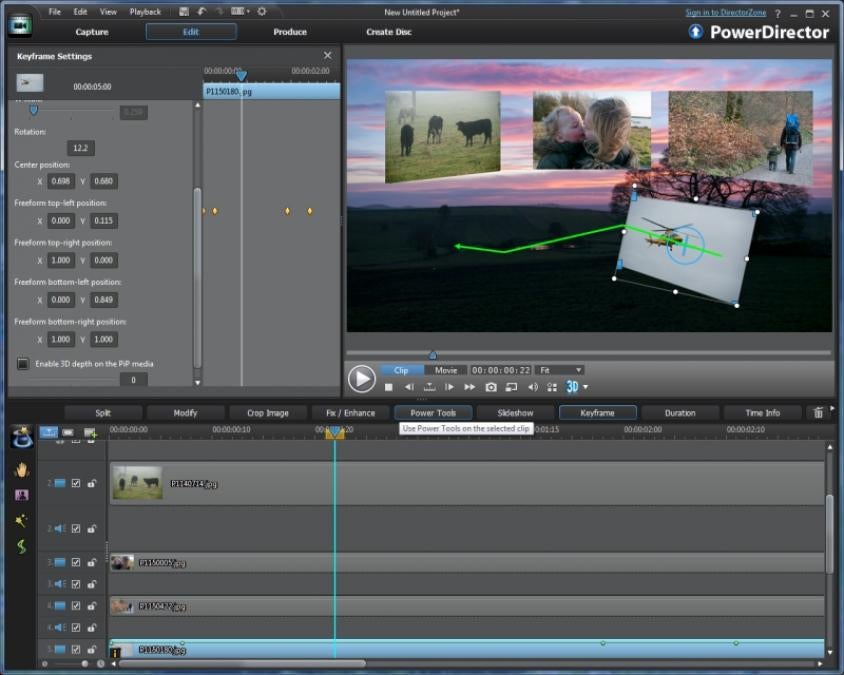
Task: Click the Duration button
Action: tap(680, 413)
